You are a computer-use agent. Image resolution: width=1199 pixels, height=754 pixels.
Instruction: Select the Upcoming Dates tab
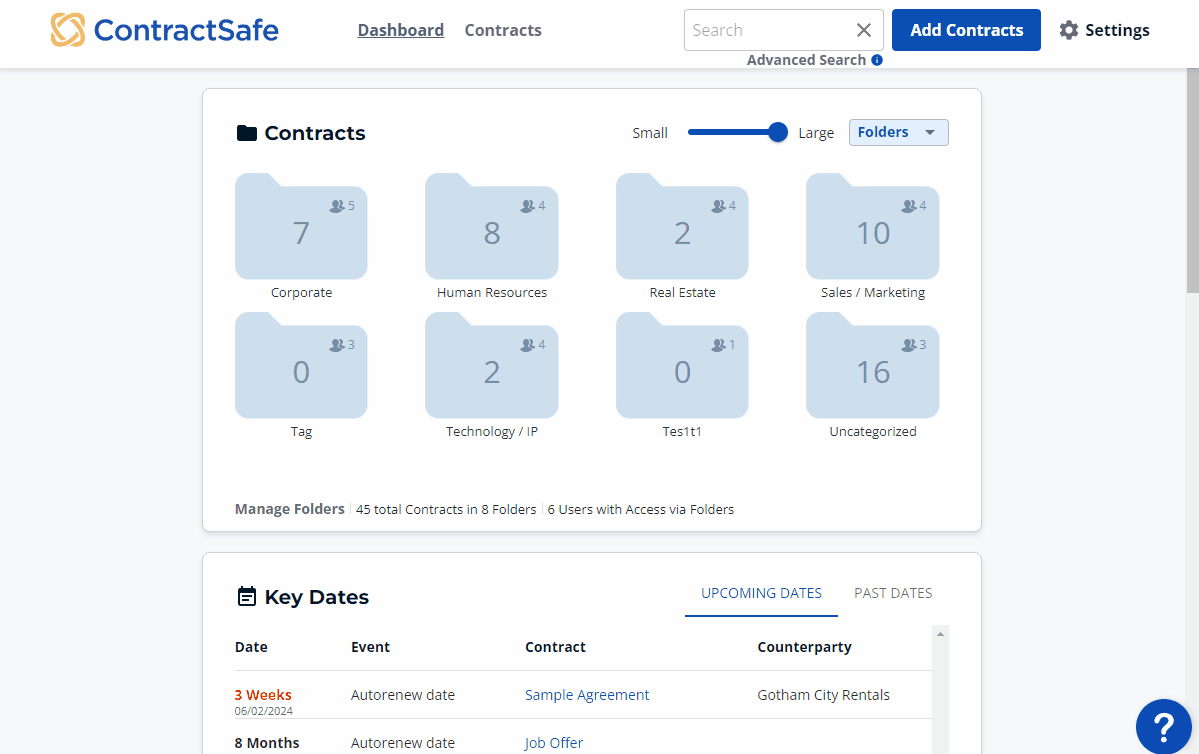tap(761, 593)
